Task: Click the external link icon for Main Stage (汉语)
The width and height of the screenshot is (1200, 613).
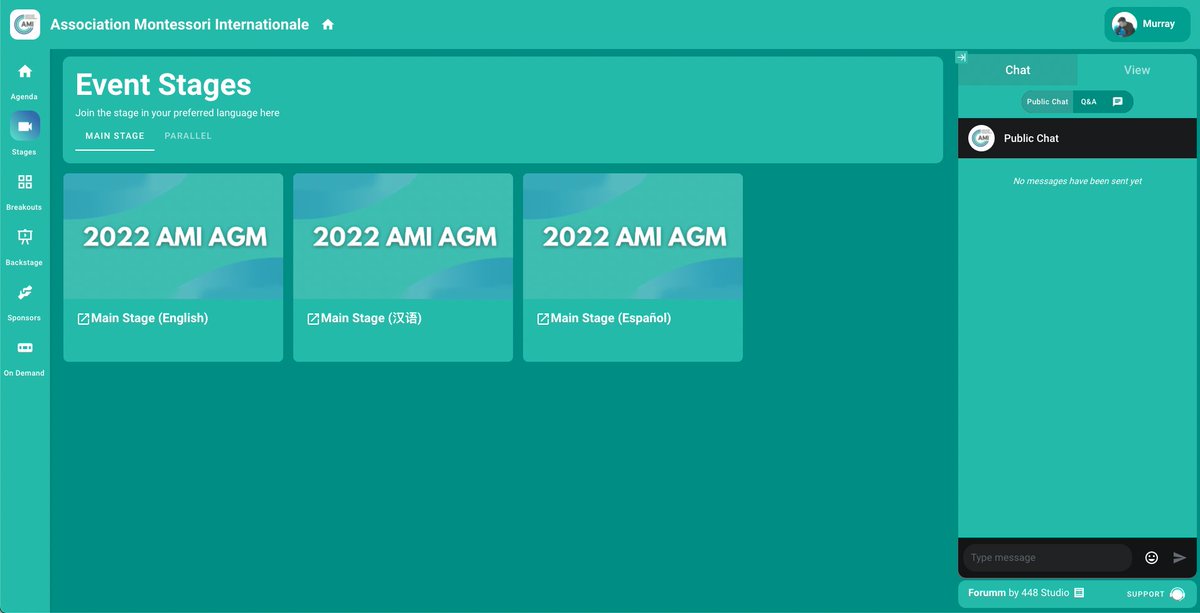Action: (x=313, y=319)
